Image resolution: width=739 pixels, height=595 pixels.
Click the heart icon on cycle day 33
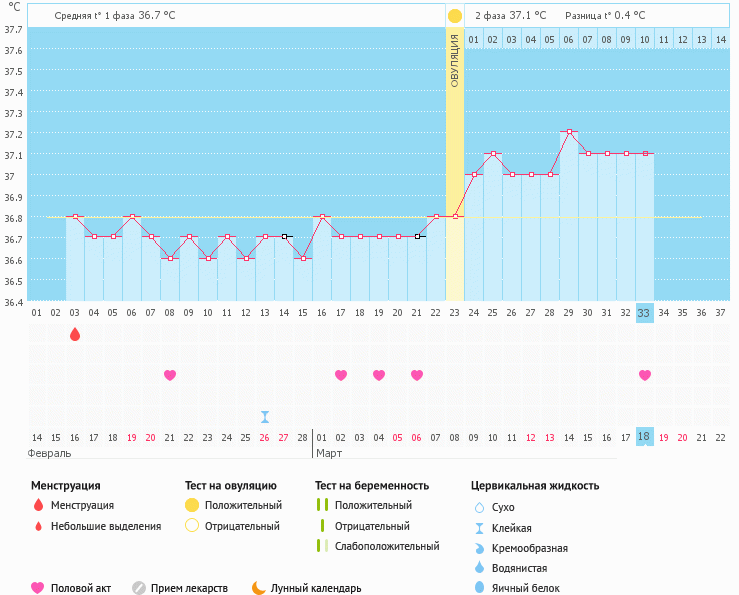click(x=645, y=375)
